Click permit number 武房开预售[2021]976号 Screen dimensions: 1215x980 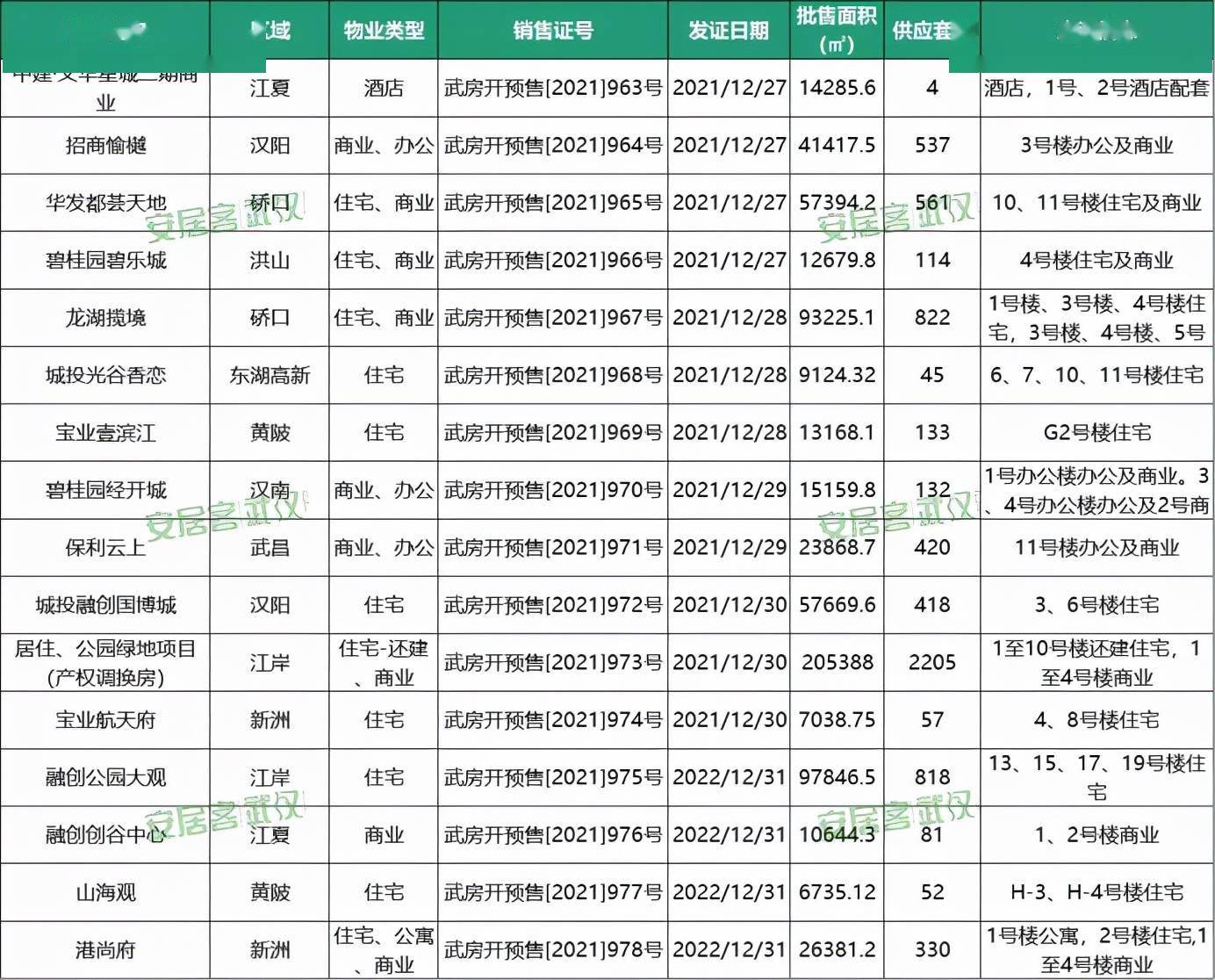tap(553, 835)
